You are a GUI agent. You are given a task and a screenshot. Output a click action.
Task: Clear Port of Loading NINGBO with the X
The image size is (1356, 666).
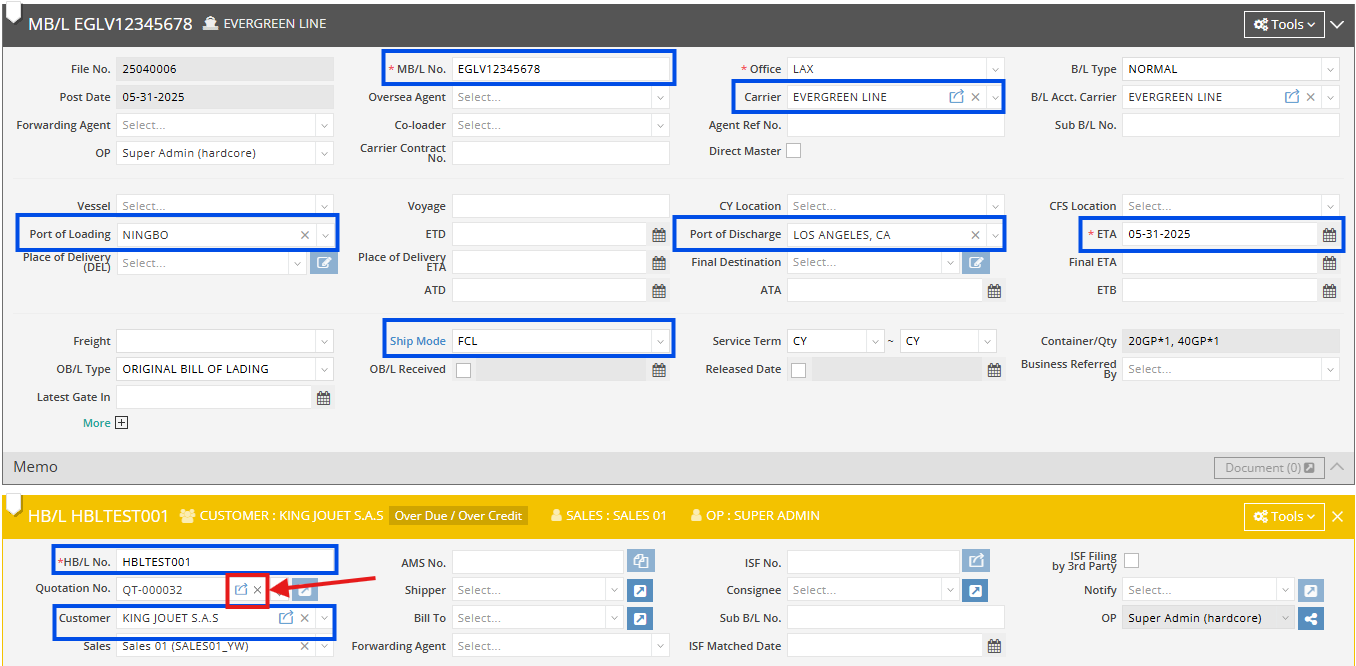[305, 233]
